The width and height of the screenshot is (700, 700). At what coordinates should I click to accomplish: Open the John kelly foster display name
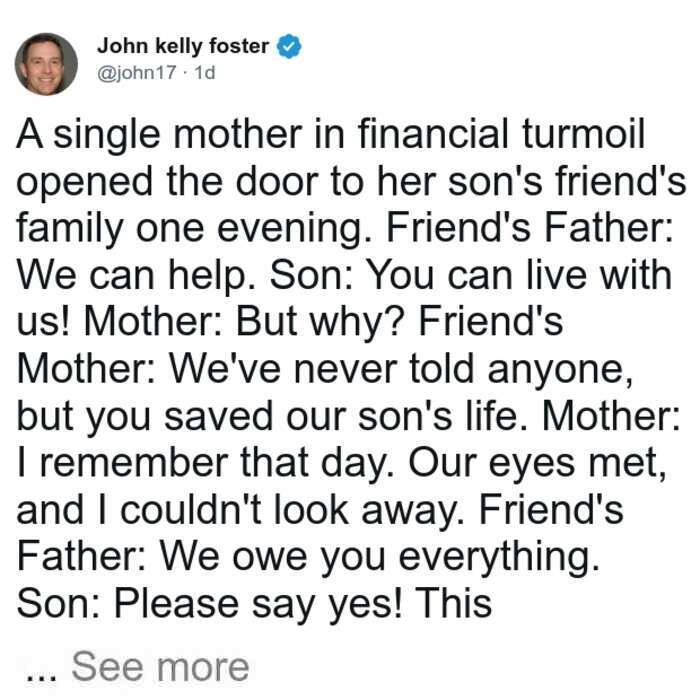(x=183, y=46)
